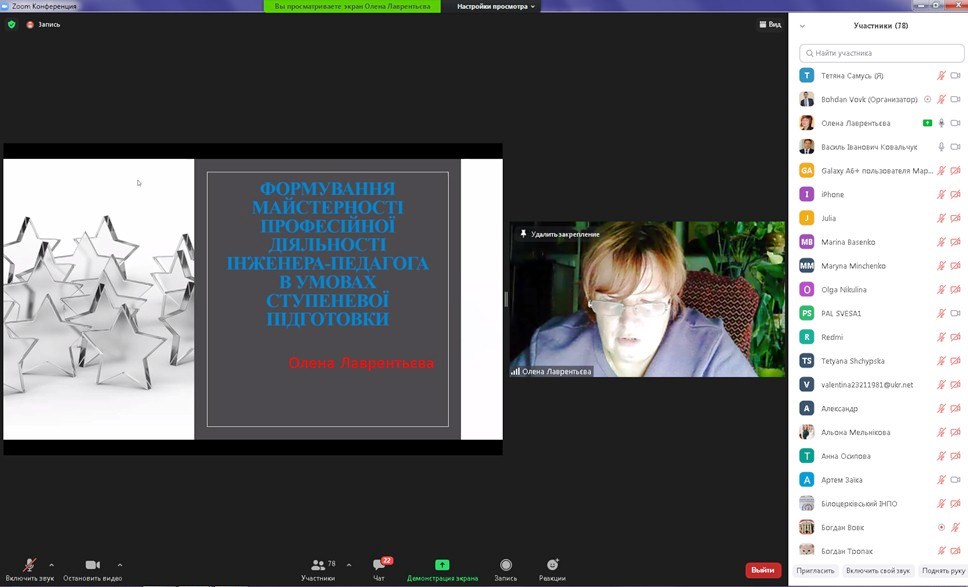Click the Найти участника search field
Screen dimensions: 968x587
click(x=882, y=53)
